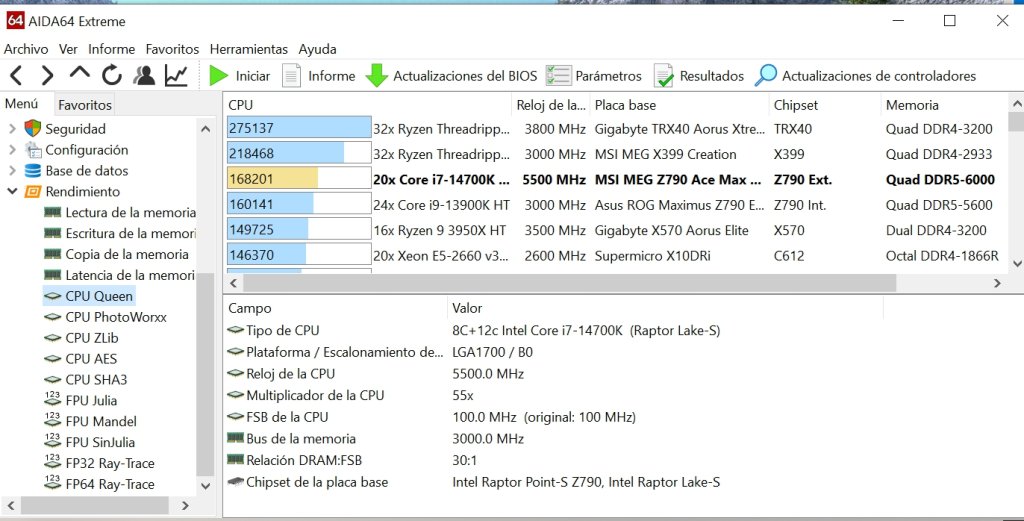The height and width of the screenshot is (521, 1024).
Task: Click the sidebar tree's scroll-down arrow
Action: click(205, 485)
